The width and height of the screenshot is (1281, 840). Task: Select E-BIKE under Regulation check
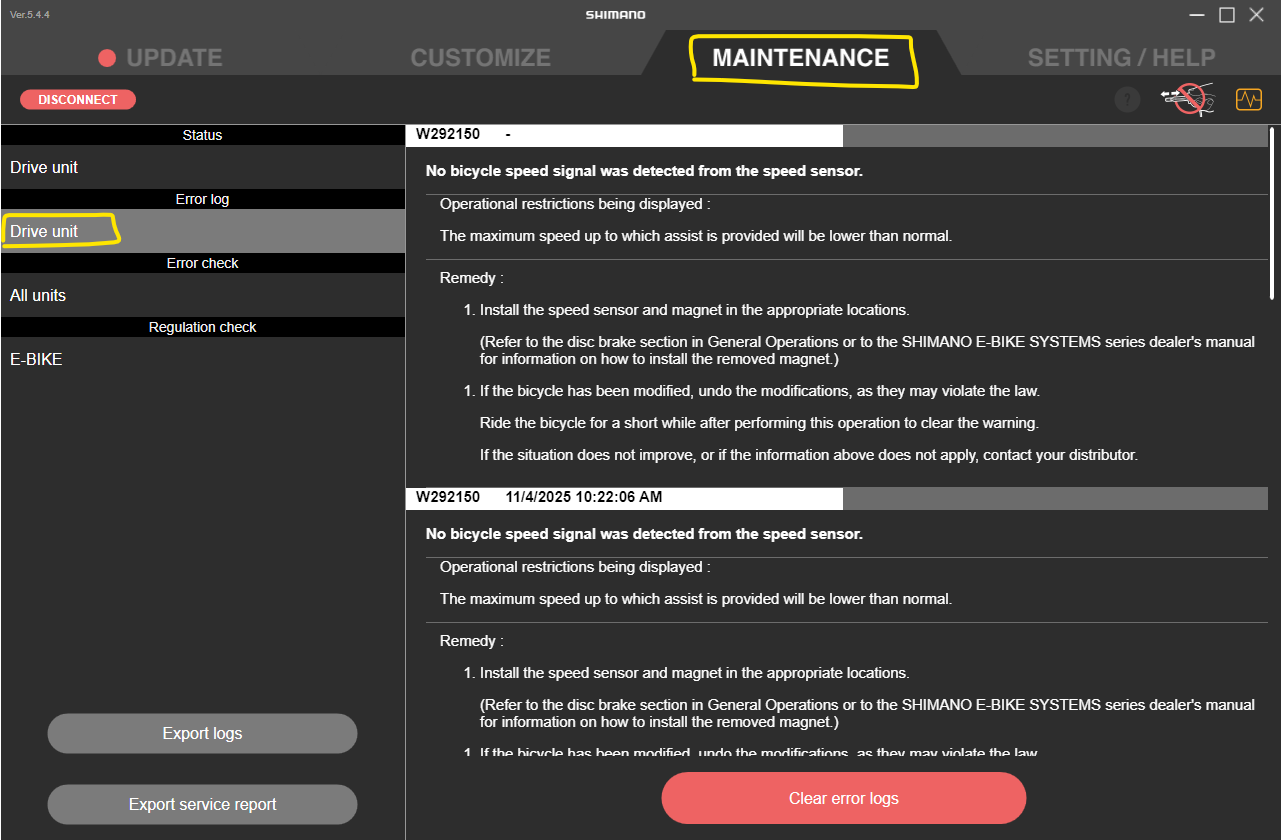point(203,359)
